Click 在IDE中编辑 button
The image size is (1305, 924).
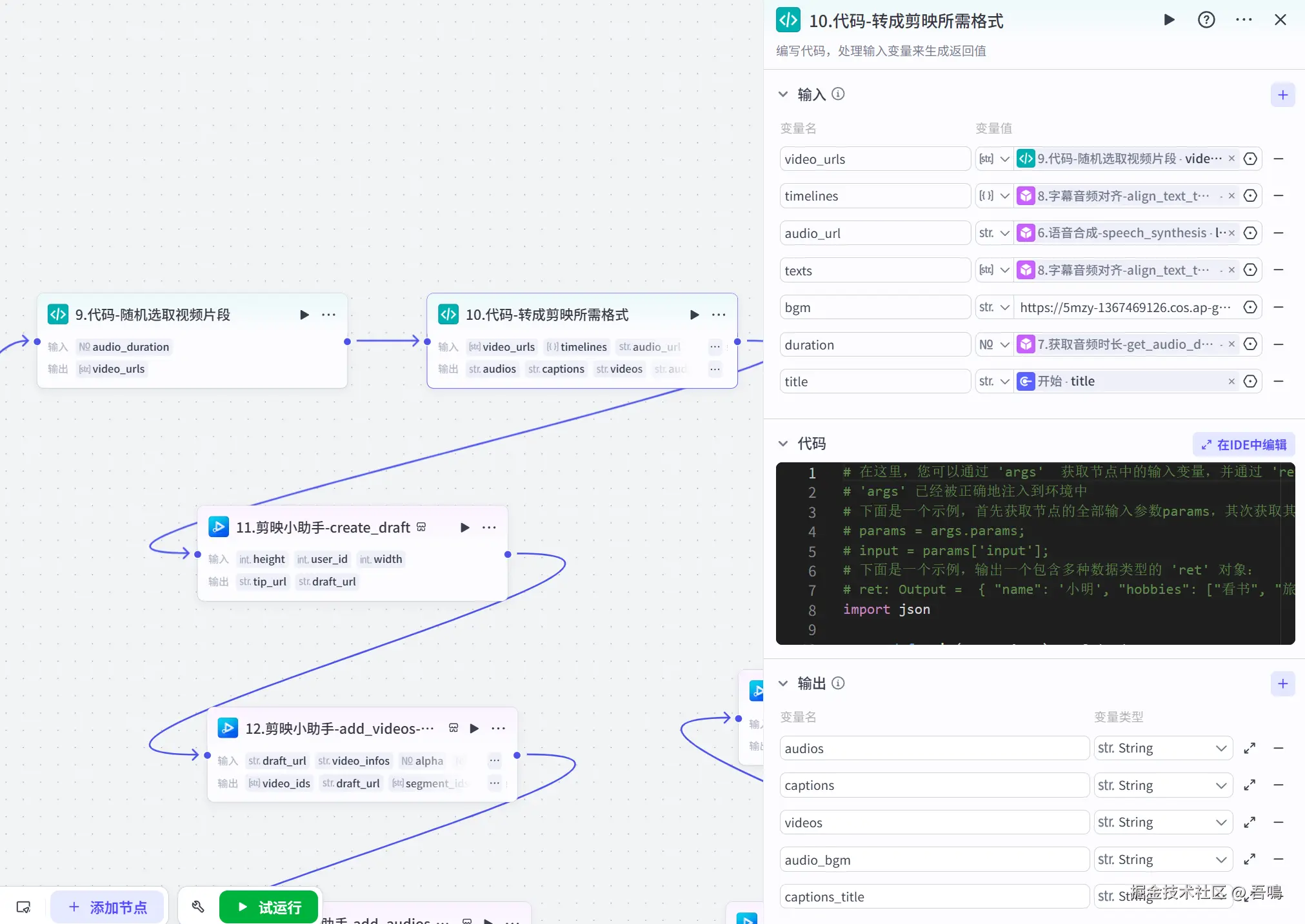[1243, 444]
